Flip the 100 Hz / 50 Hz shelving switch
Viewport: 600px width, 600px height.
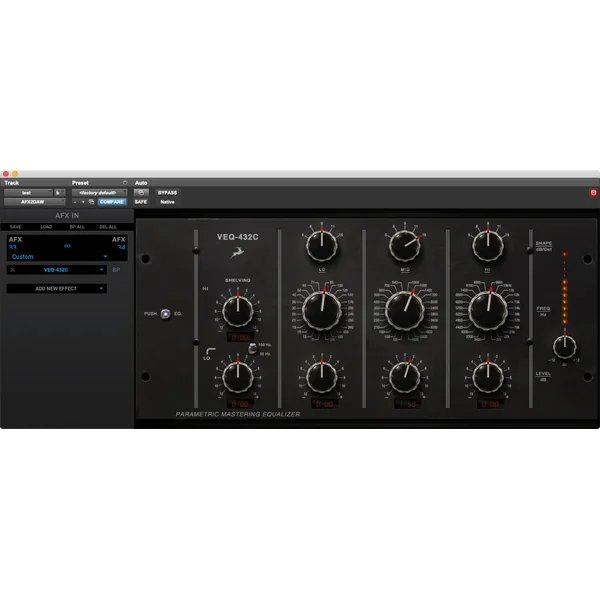coord(253,349)
